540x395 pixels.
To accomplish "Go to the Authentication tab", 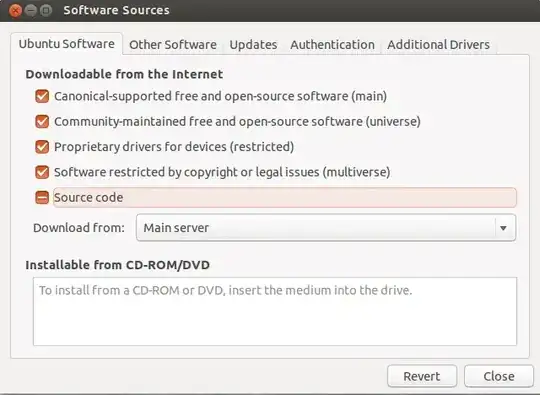I will coord(332,45).
